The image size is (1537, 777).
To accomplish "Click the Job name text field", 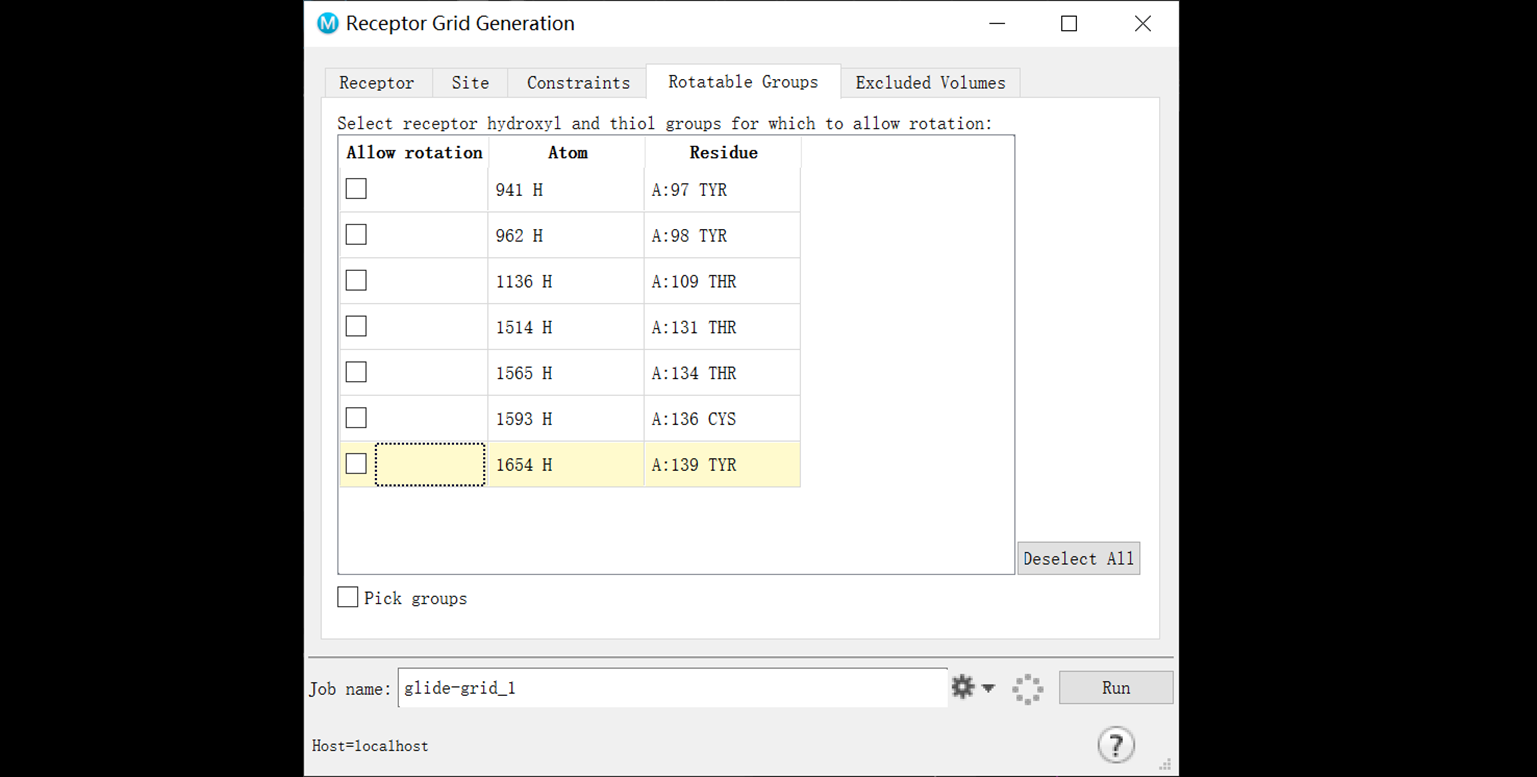I will tap(672, 688).
